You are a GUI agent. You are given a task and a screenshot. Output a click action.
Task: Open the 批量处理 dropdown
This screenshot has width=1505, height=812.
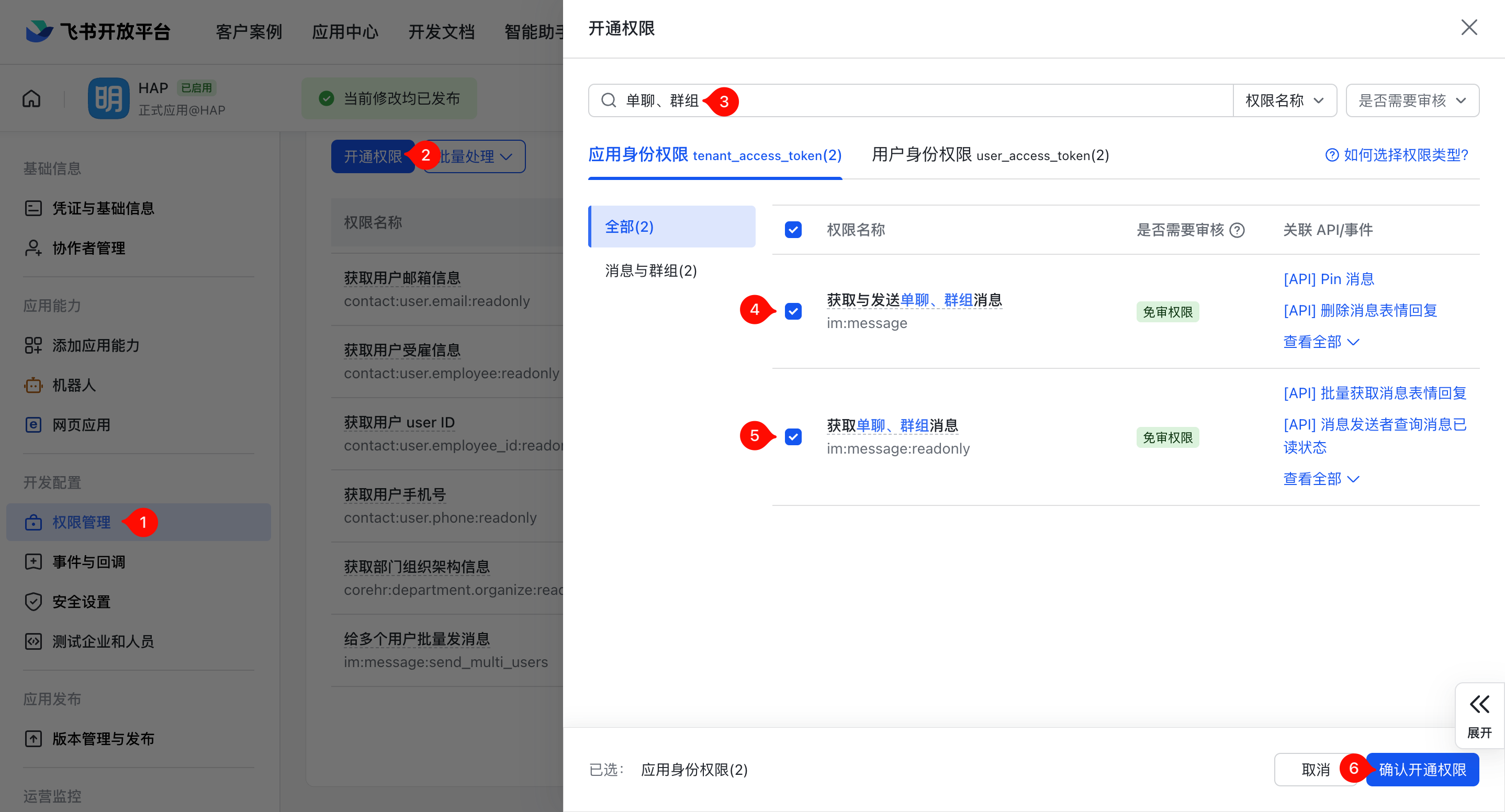pyautogui.click(x=475, y=156)
